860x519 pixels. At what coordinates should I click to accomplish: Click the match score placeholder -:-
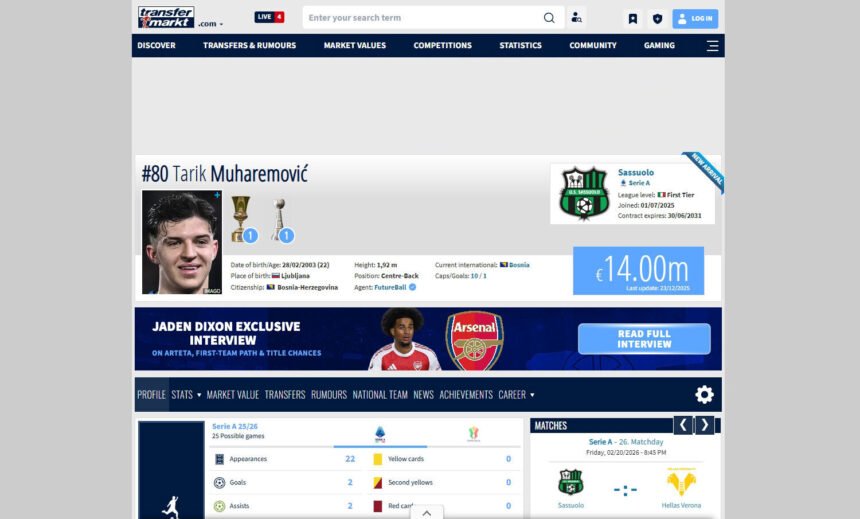coord(625,490)
